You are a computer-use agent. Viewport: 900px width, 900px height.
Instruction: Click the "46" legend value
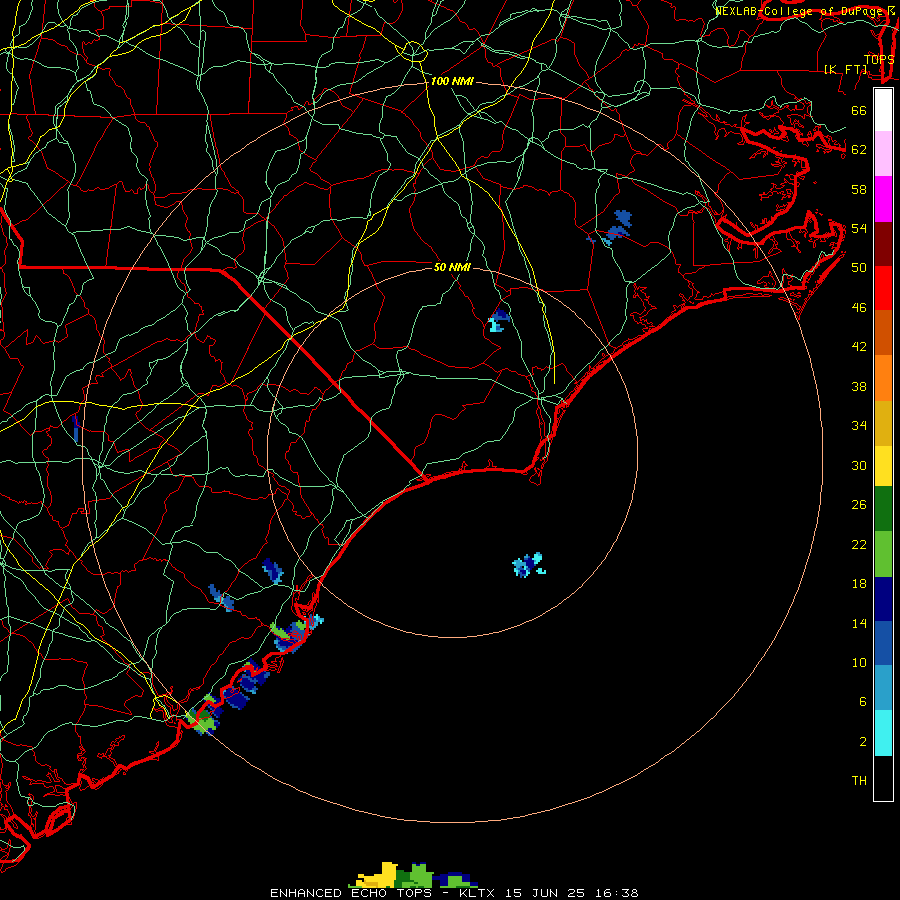click(859, 308)
